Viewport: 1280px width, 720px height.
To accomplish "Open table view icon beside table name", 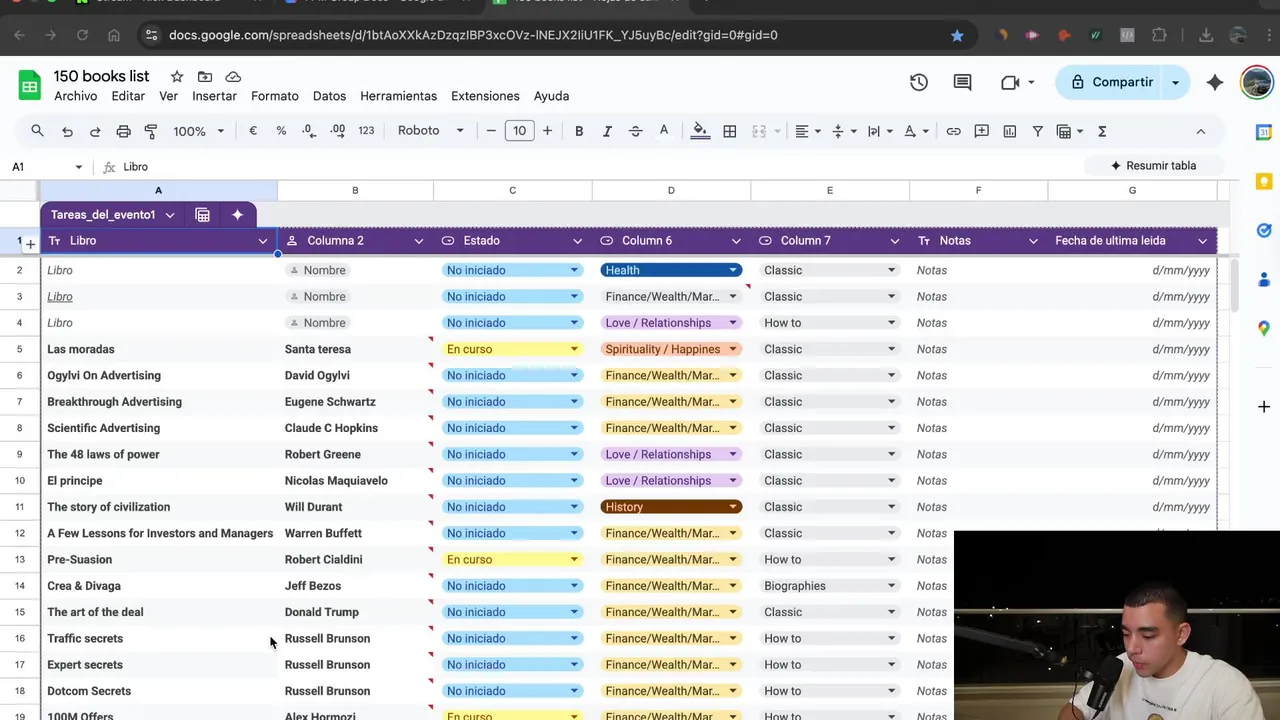I will (x=202, y=215).
